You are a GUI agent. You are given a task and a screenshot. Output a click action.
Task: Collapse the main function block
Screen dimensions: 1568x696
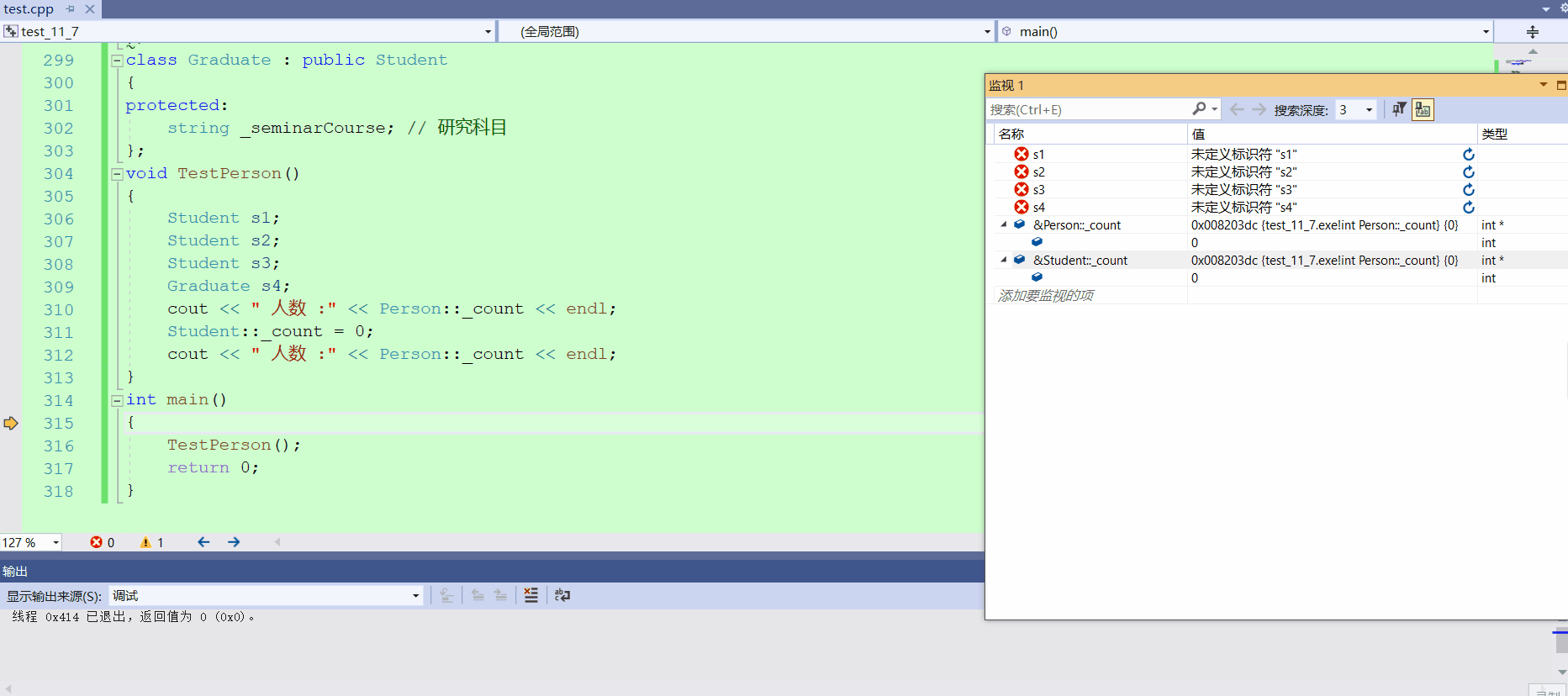(118, 400)
